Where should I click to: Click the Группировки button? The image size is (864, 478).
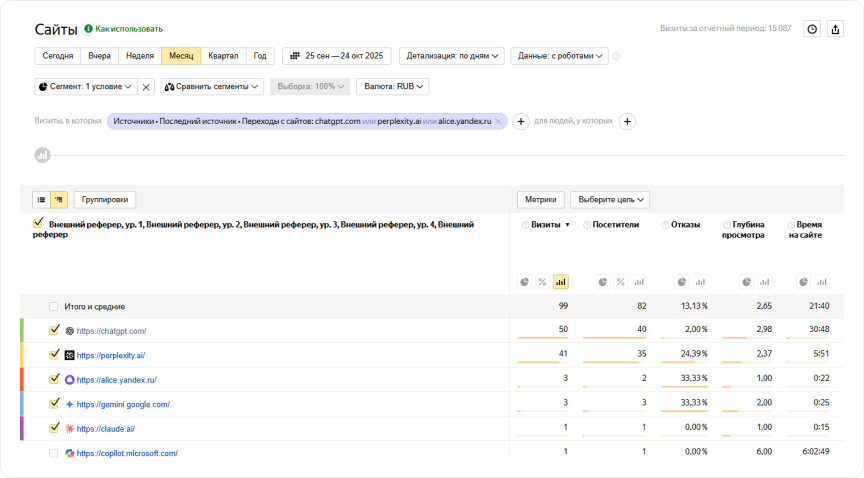(x=105, y=199)
